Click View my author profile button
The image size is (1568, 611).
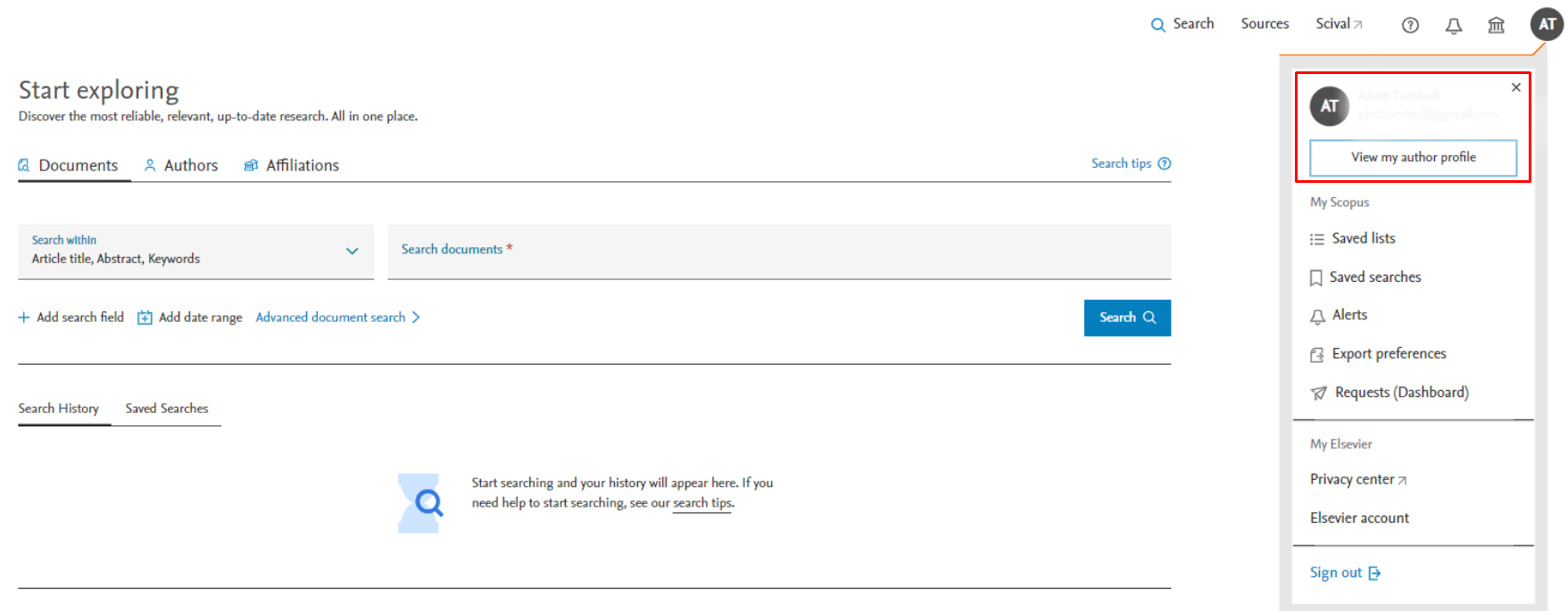1413,157
